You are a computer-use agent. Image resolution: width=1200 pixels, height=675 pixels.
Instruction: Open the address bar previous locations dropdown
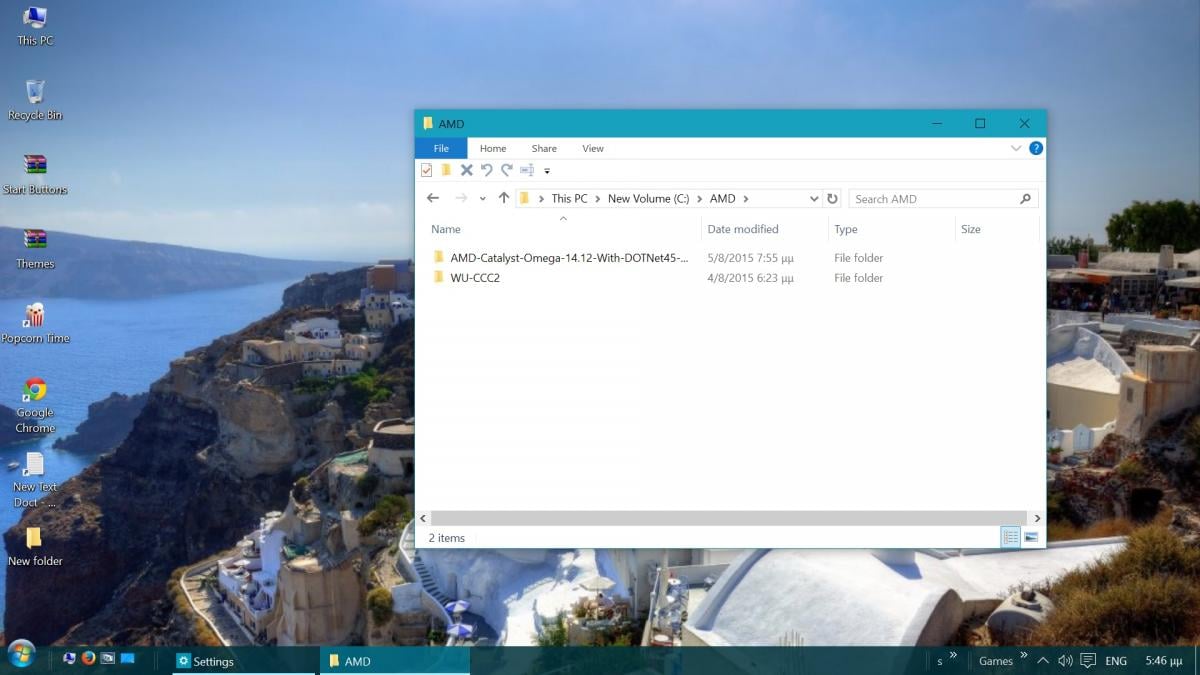pyautogui.click(x=814, y=199)
